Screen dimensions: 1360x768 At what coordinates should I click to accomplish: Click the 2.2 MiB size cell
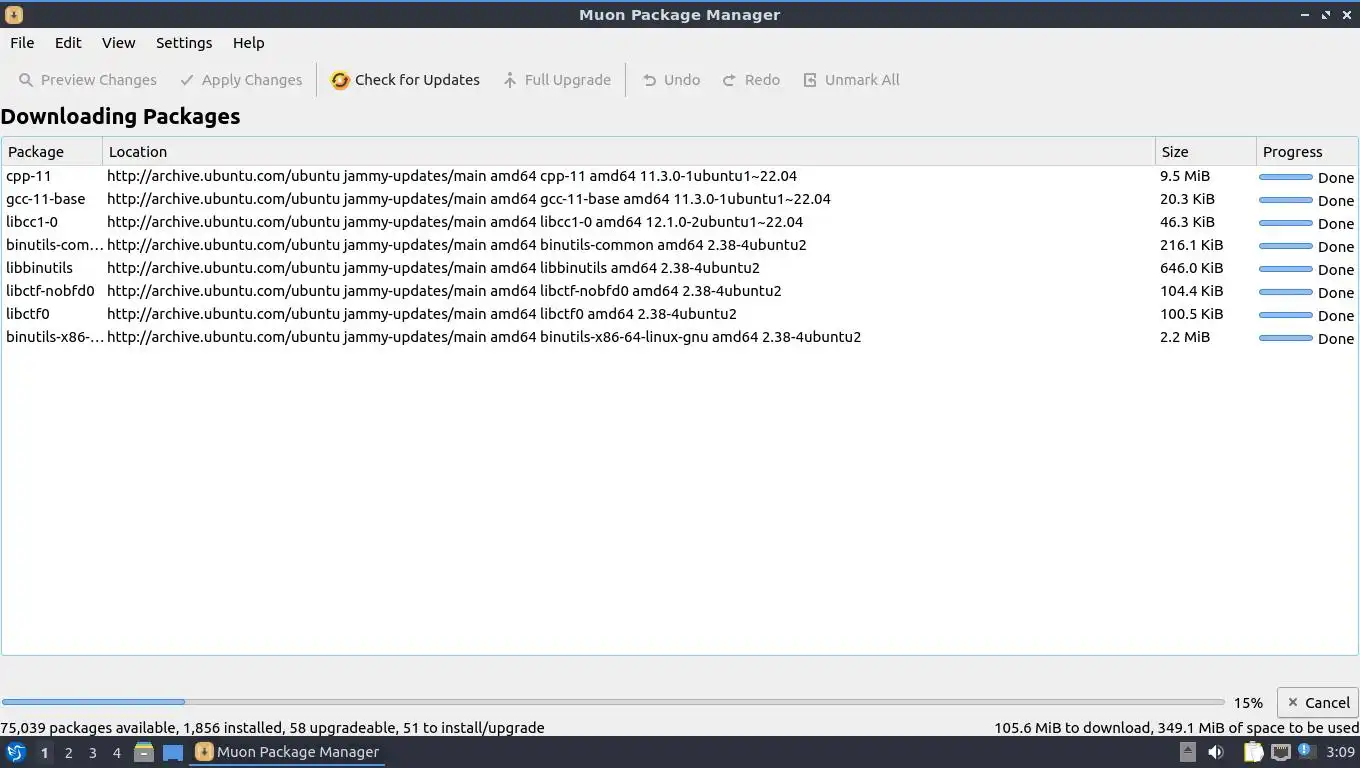click(x=1185, y=337)
